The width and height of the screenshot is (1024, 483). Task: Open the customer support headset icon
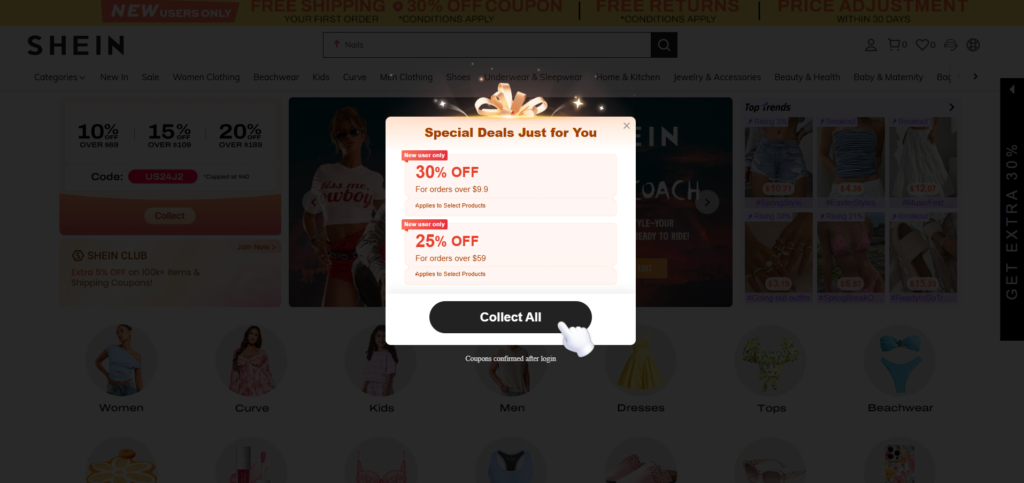(x=951, y=45)
